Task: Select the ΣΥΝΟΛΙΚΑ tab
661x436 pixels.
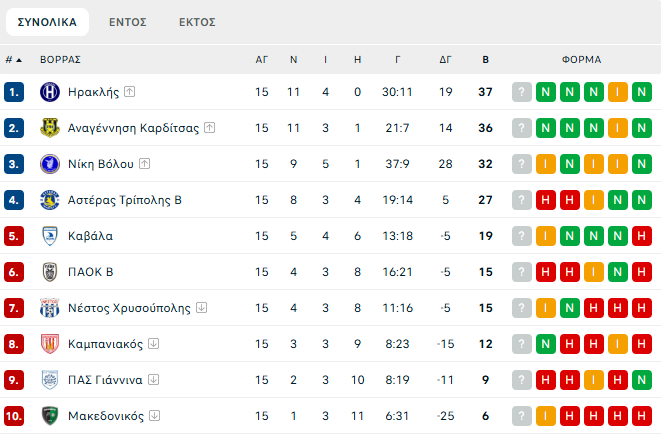Action: coord(46,21)
